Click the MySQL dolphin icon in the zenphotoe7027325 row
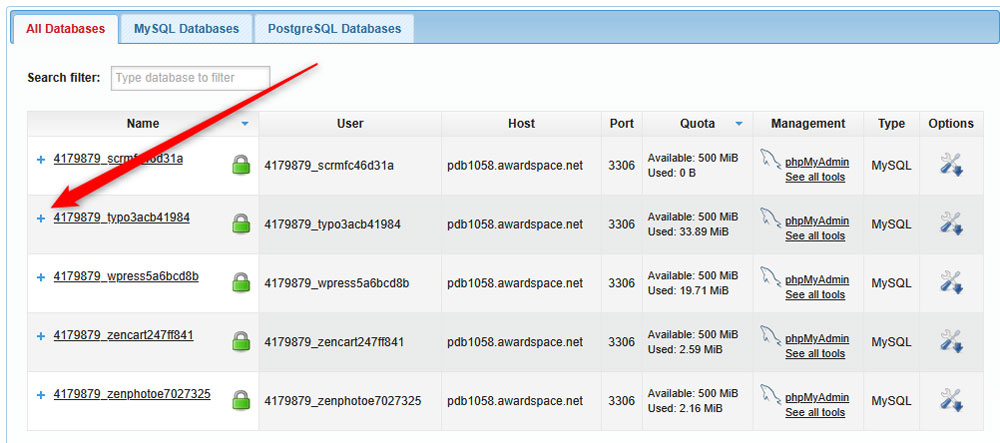 [770, 394]
